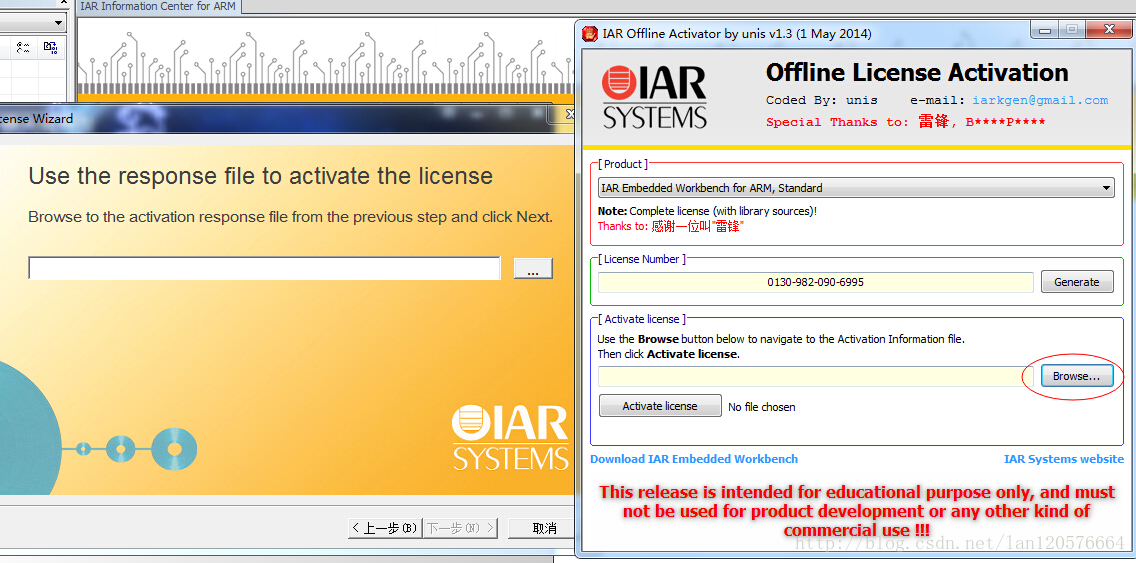
Task: Click the iarkgen@gmail.com email link
Action: 1040,100
